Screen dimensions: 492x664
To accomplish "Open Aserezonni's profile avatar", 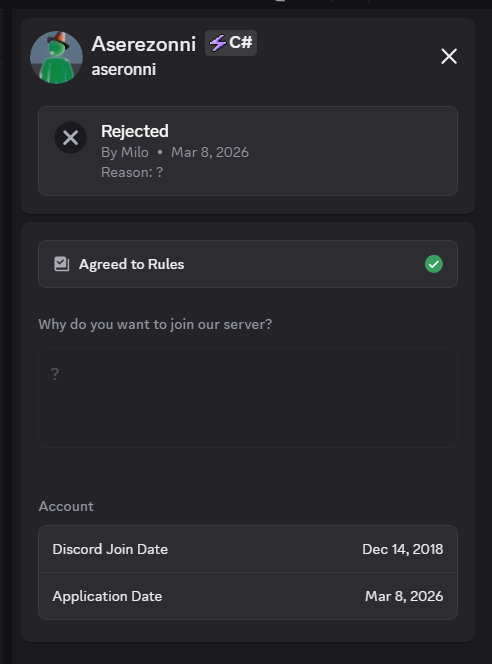I will pyautogui.click(x=56, y=57).
